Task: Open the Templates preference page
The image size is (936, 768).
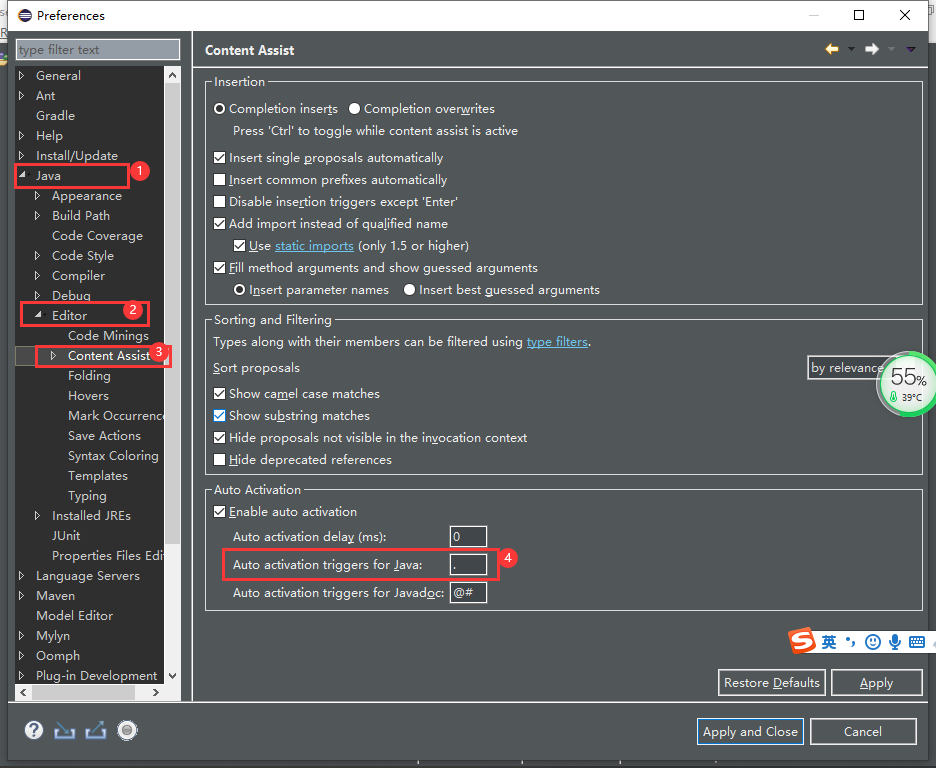Action: point(98,476)
